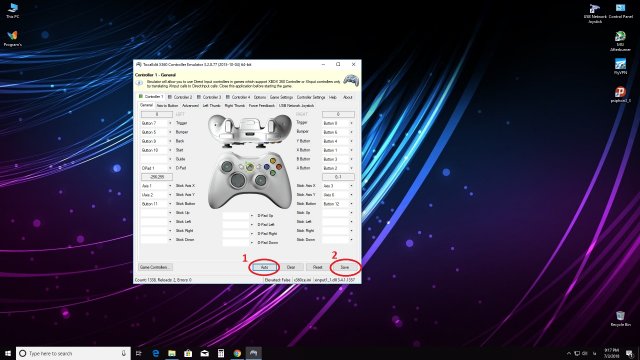Open This PC desktop icon
Viewport: 640px width, 360px height.
click(x=13, y=10)
